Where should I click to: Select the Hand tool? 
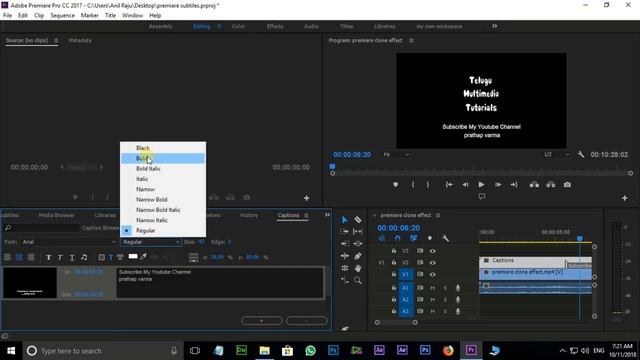click(358, 268)
